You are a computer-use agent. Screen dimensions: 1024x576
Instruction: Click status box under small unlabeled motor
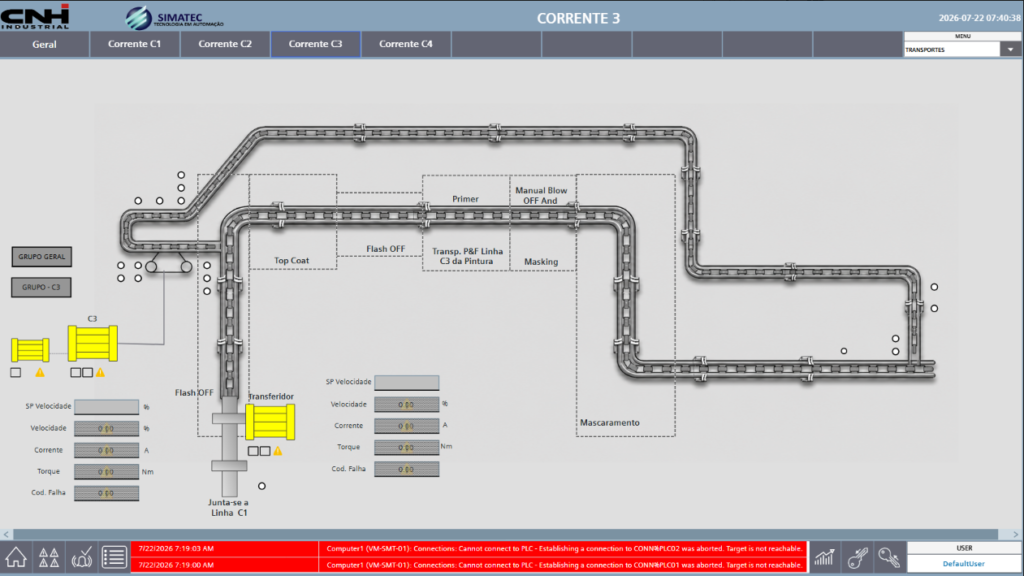coord(16,372)
